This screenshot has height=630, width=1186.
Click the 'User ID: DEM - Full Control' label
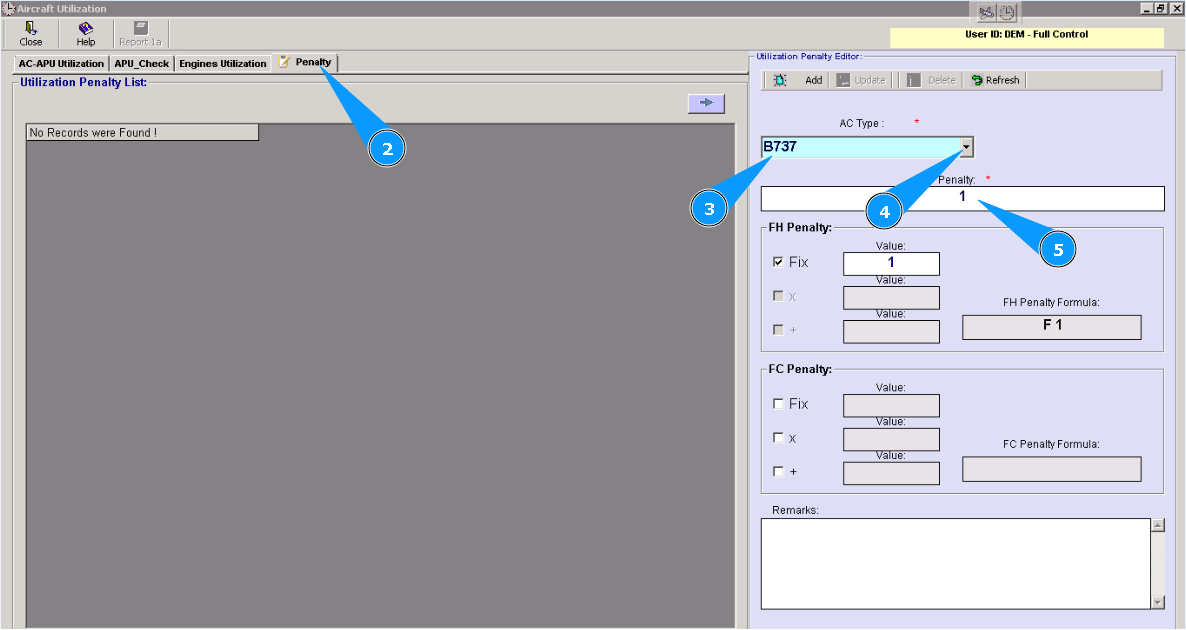1026,34
